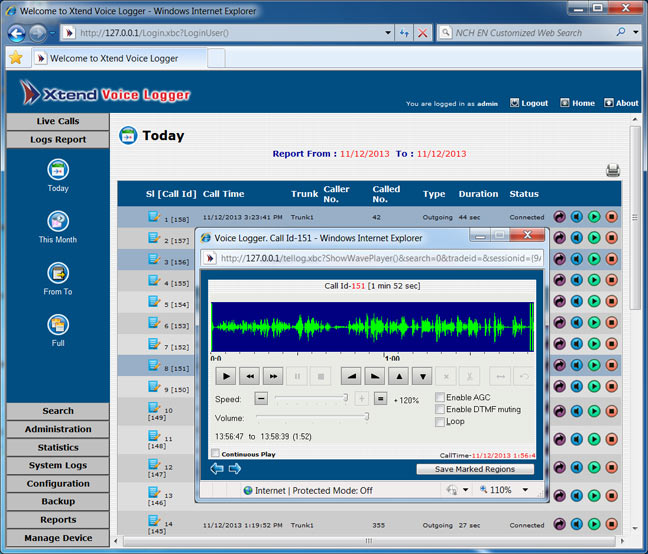Click the fade-in ramp button in player
This screenshot has width=648, height=554.
point(351,376)
